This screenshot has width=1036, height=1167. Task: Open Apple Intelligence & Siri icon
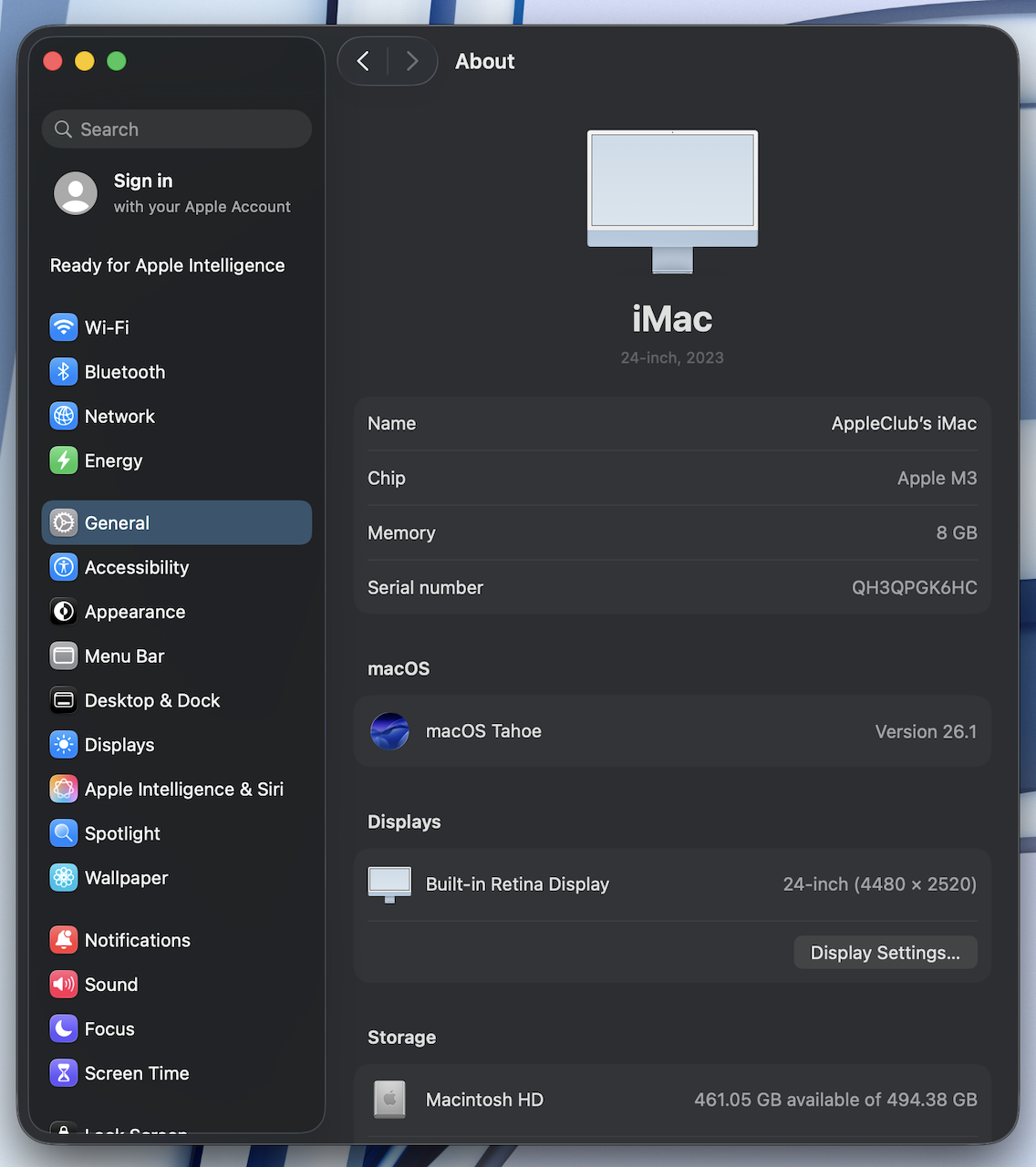point(63,790)
